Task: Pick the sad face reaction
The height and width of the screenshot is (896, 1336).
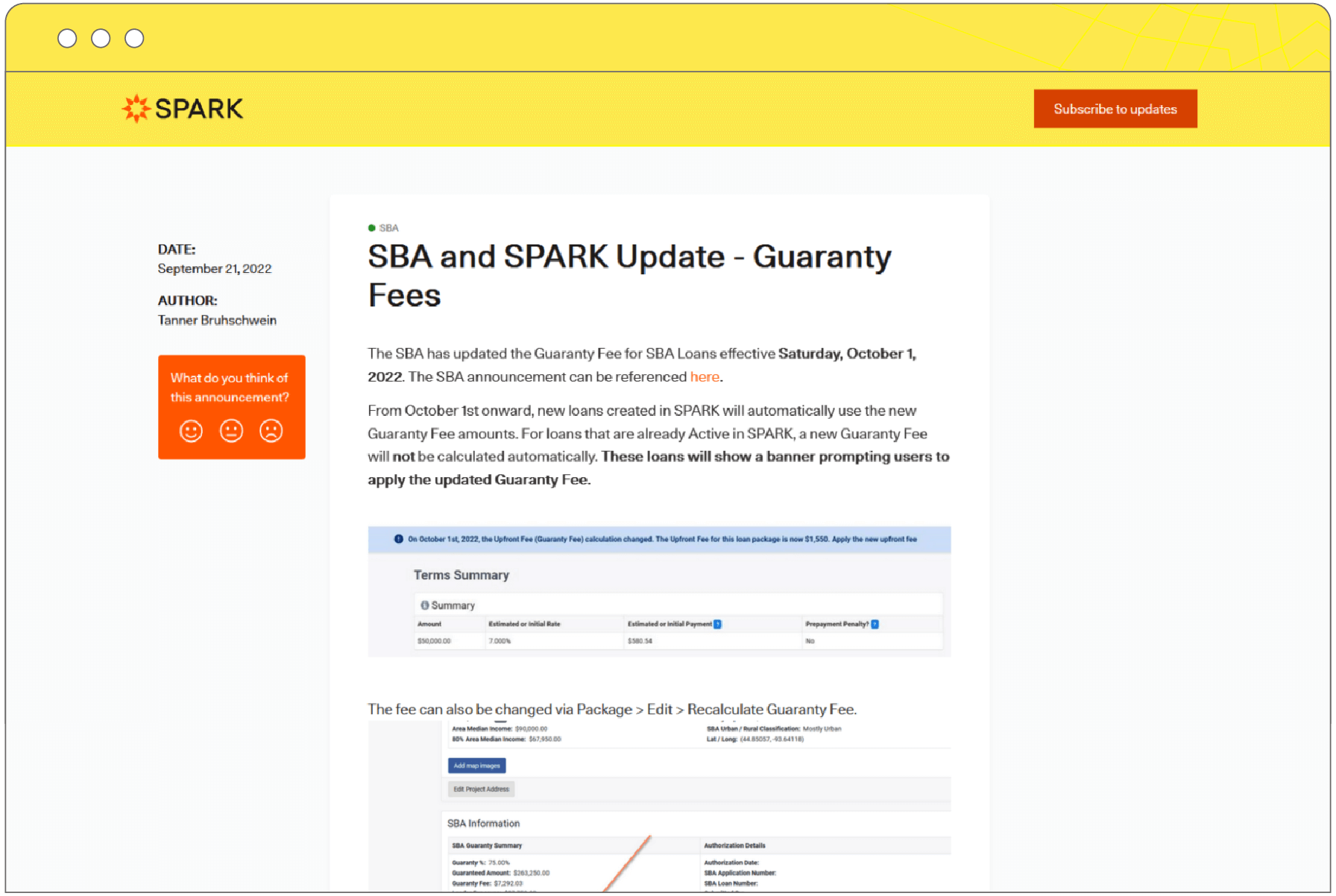Action: 271,431
